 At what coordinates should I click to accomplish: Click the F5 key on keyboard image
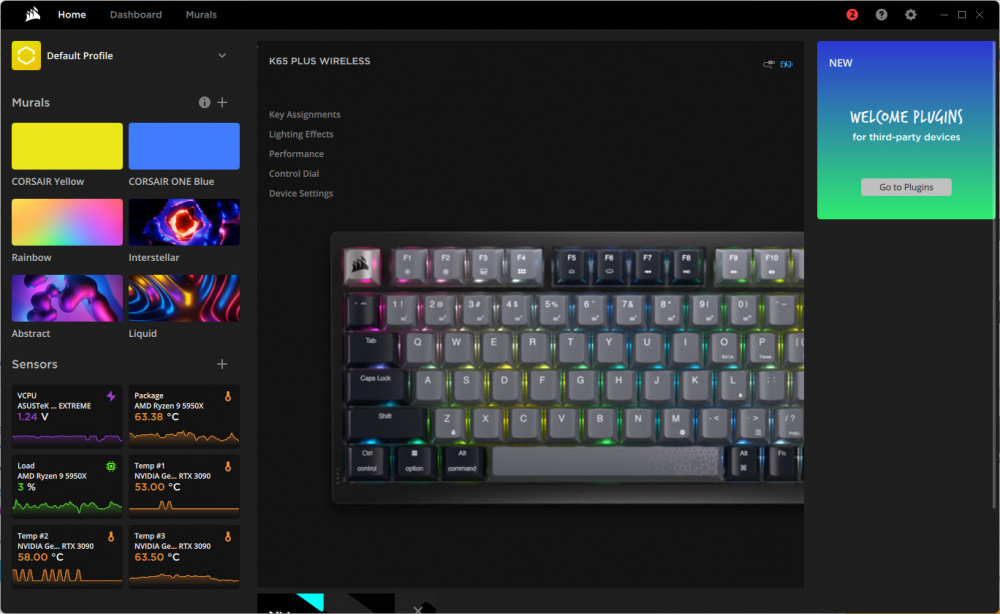pos(571,265)
